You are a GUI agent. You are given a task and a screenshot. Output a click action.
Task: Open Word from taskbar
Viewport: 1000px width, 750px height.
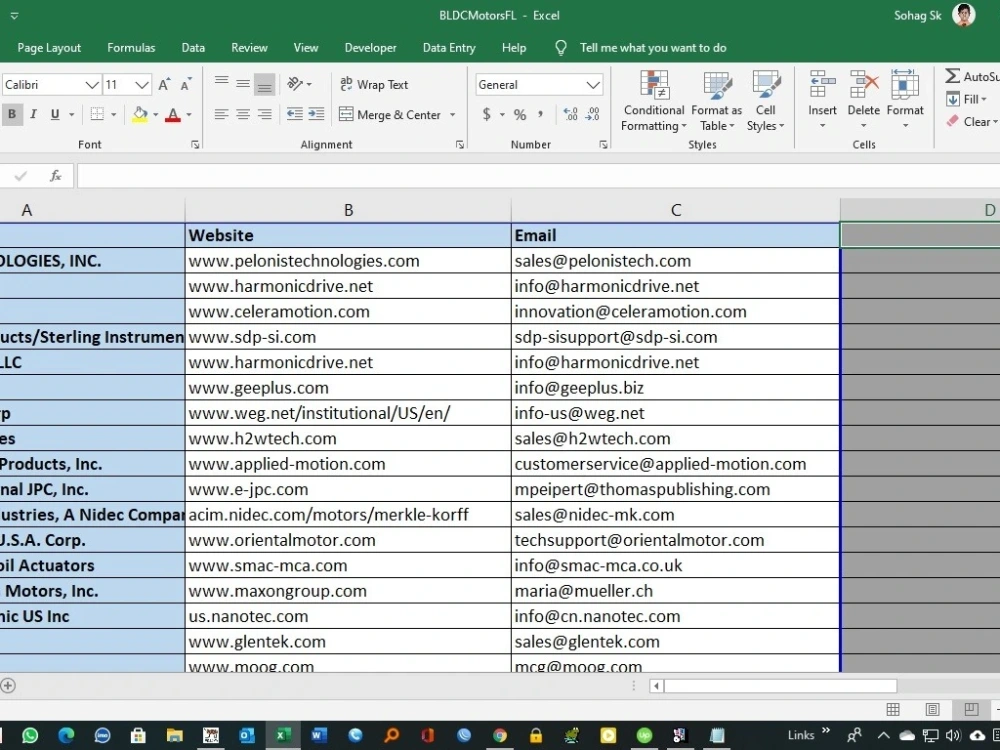[318, 735]
